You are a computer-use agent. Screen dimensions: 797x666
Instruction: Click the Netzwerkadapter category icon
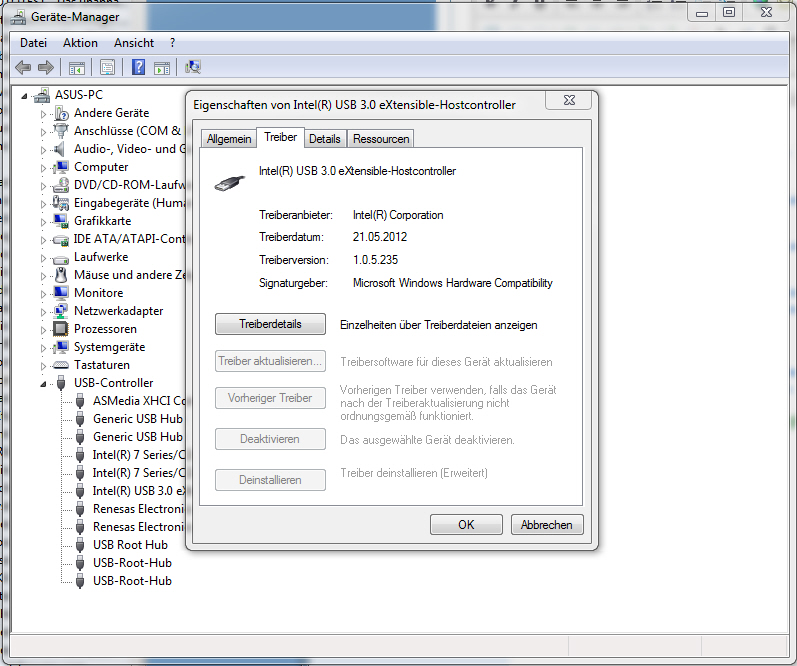[x=61, y=311]
